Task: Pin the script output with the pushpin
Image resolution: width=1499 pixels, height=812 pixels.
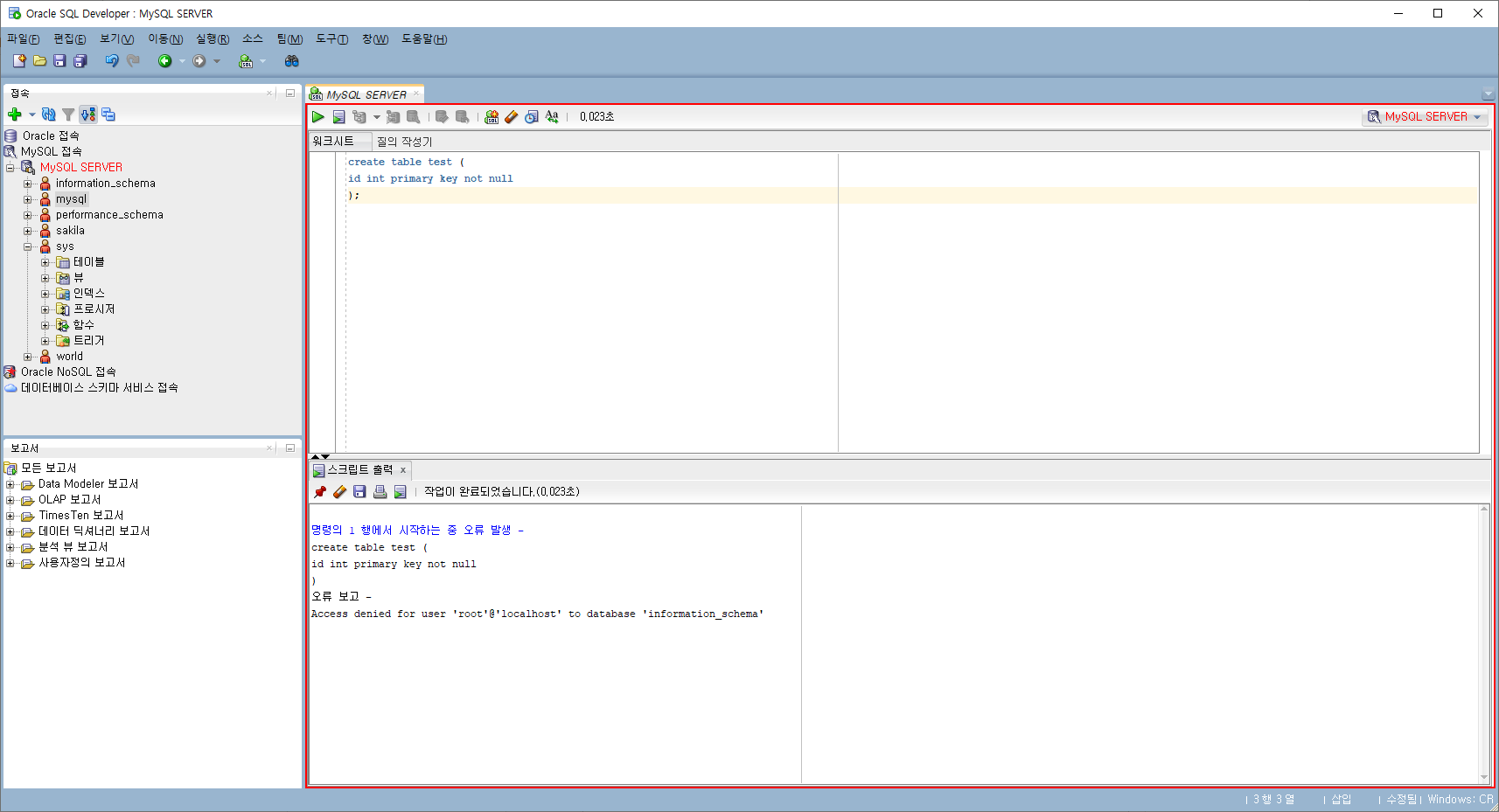Action: click(x=320, y=492)
